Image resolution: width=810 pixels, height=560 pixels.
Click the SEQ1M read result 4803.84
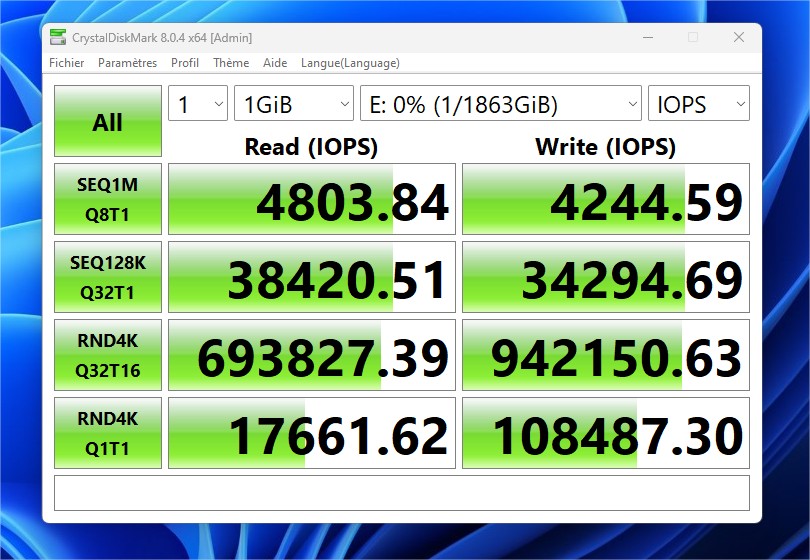pos(312,199)
